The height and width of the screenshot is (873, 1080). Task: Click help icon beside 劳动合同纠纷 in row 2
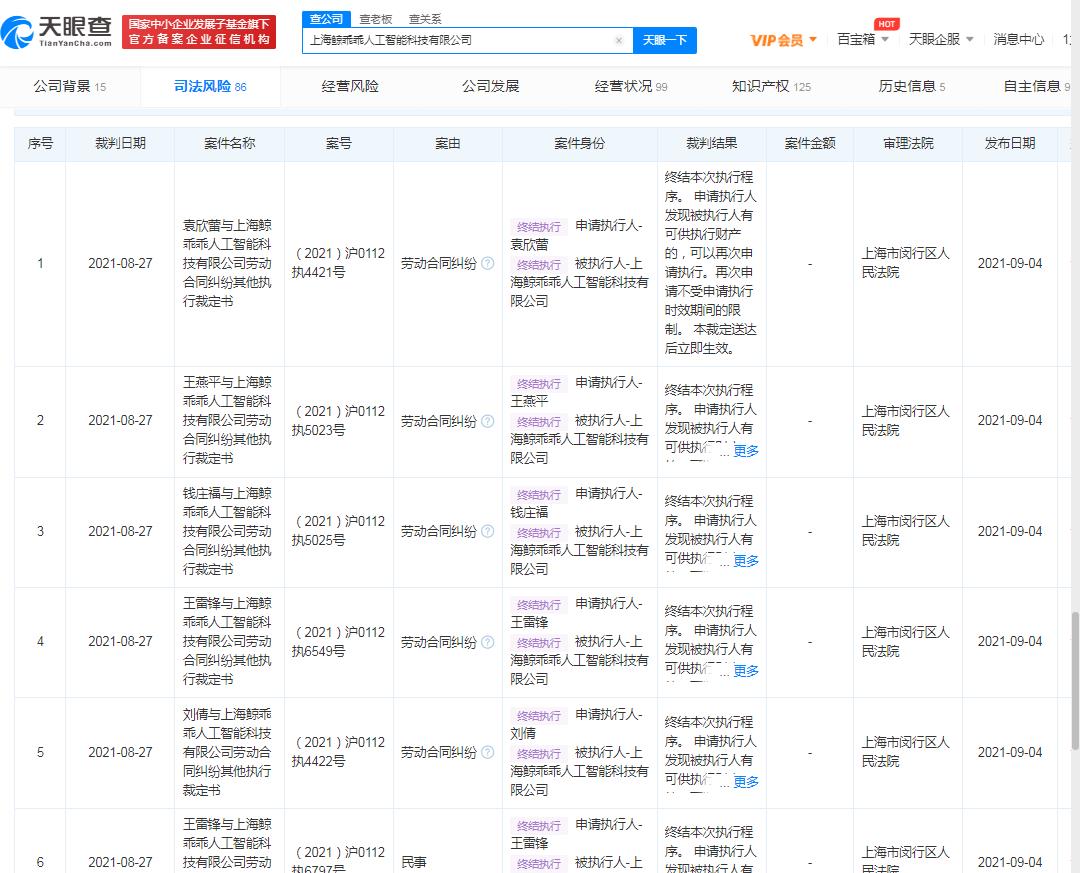tap(487, 421)
